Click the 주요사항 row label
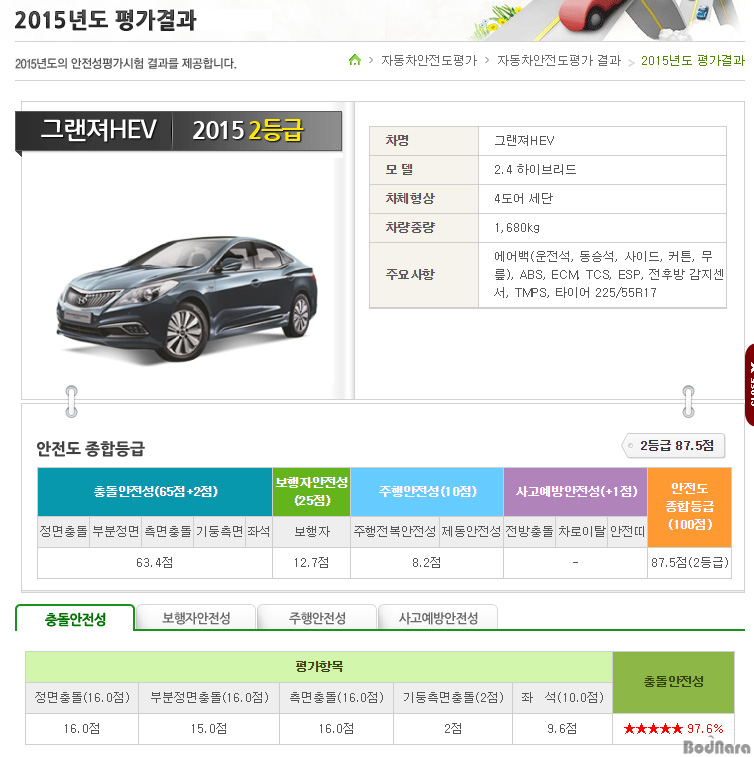754x757 pixels. tap(410, 274)
